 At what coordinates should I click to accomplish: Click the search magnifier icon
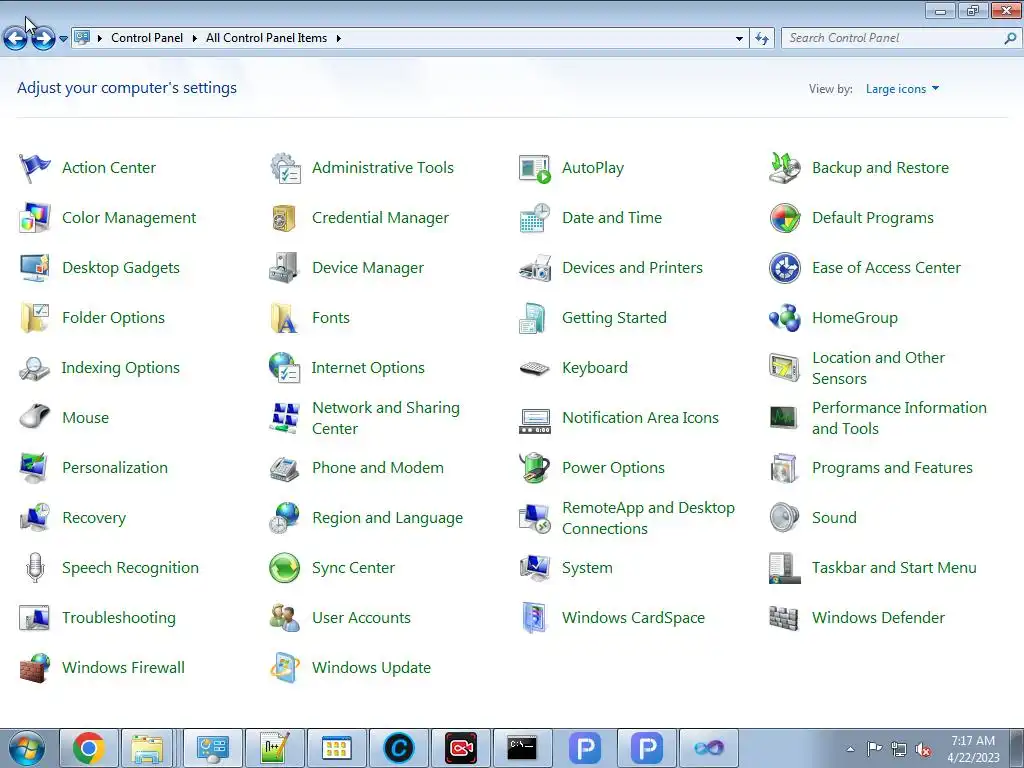click(1010, 39)
